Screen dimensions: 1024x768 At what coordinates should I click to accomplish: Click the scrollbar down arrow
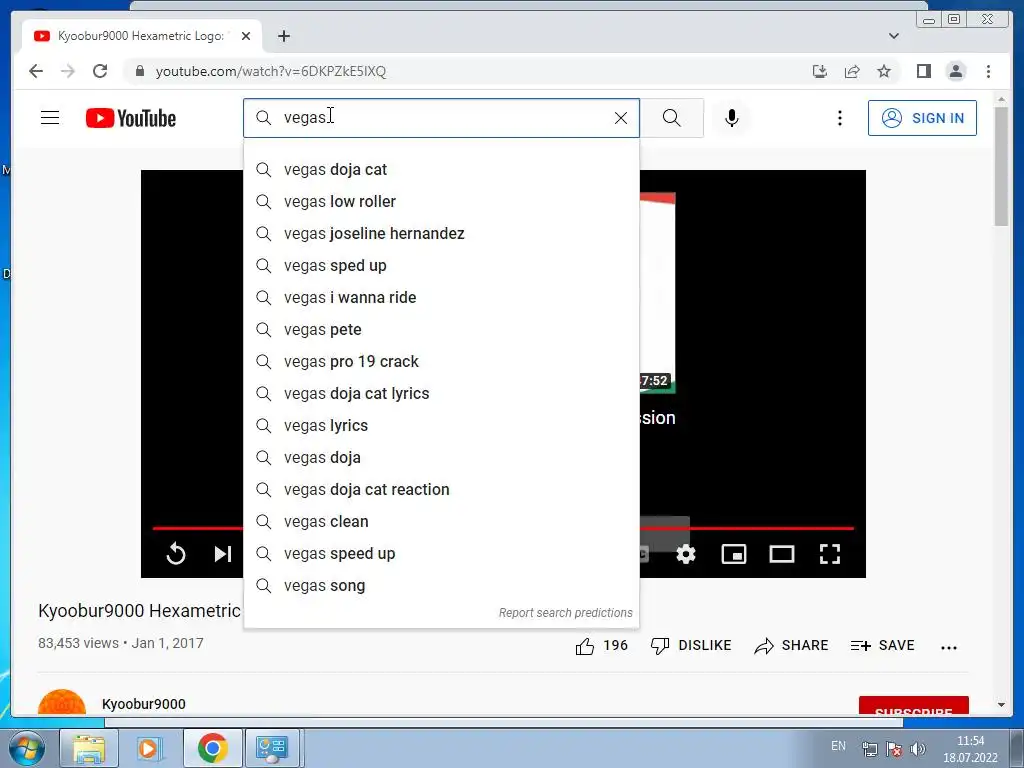1001,705
